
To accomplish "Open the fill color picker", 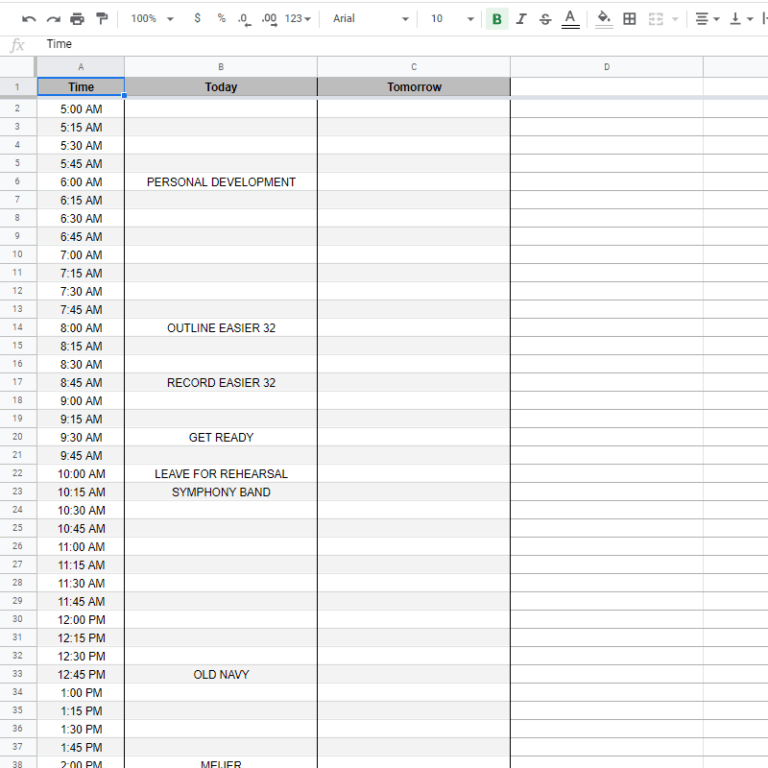I will [x=603, y=19].
